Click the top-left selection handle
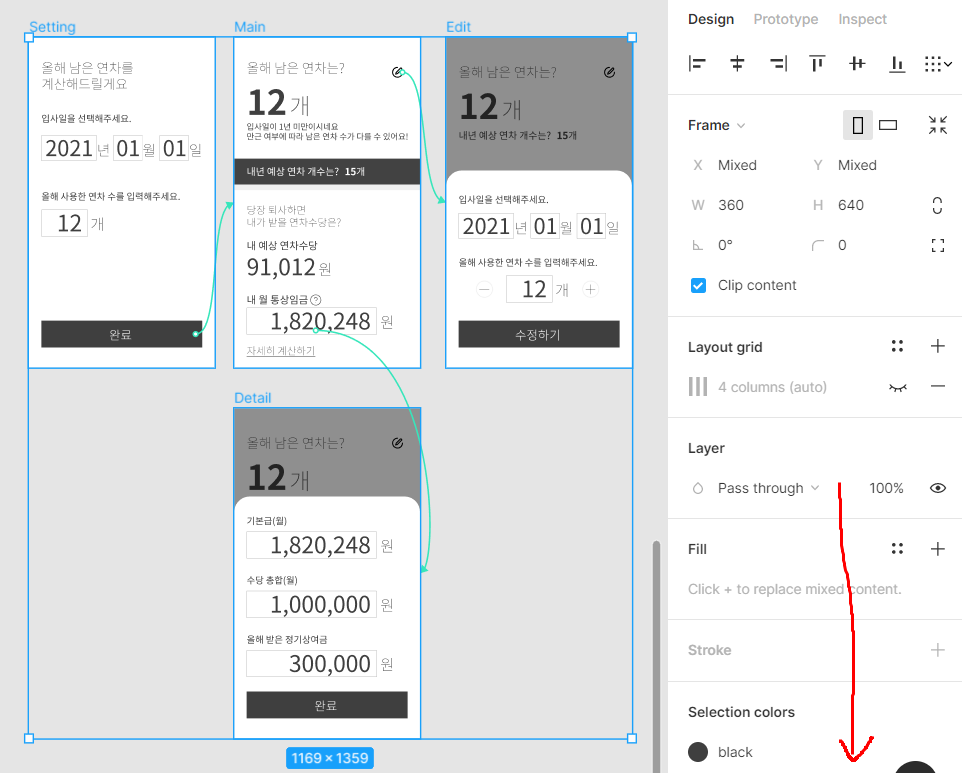 click(29, 37)
